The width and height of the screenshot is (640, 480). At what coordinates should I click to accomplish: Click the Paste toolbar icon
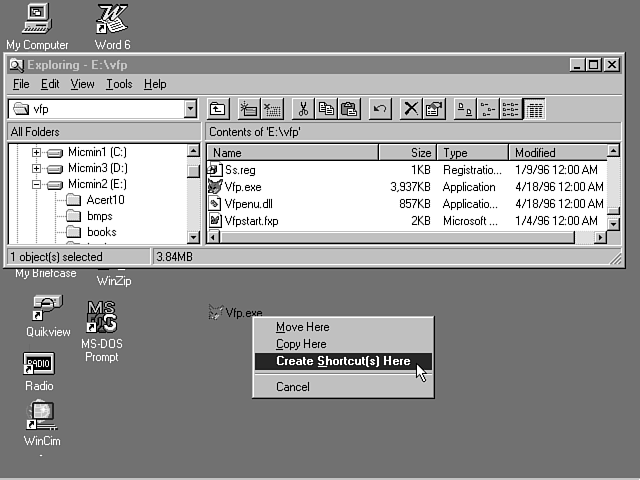pyautogui.click(x=349, y=109)
